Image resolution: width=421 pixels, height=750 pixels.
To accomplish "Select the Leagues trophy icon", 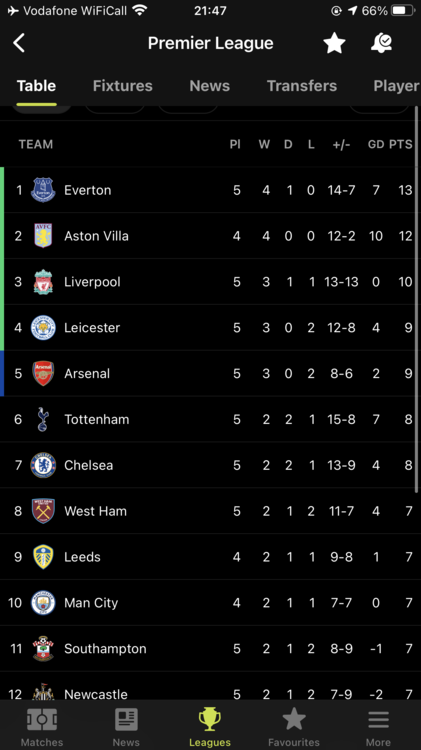I will pos(210,720).
